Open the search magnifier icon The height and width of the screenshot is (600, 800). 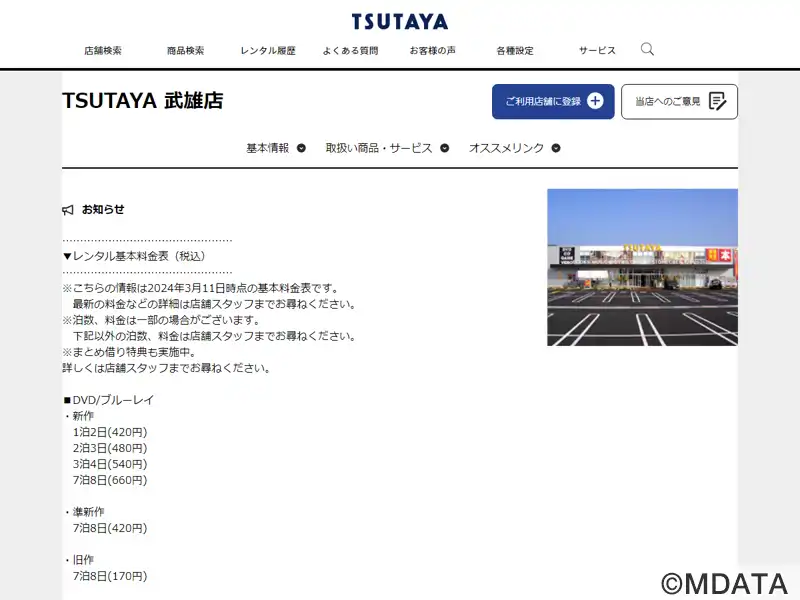(647, 49)
